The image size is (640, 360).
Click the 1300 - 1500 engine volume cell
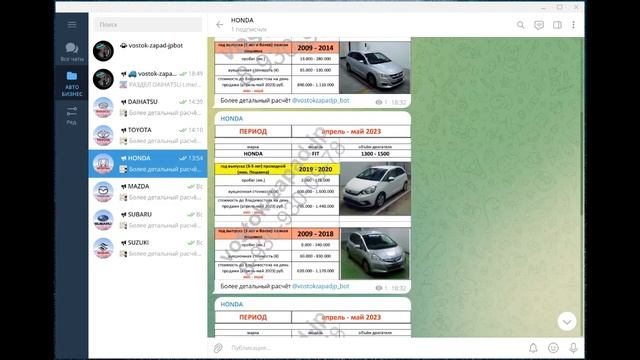375,153
